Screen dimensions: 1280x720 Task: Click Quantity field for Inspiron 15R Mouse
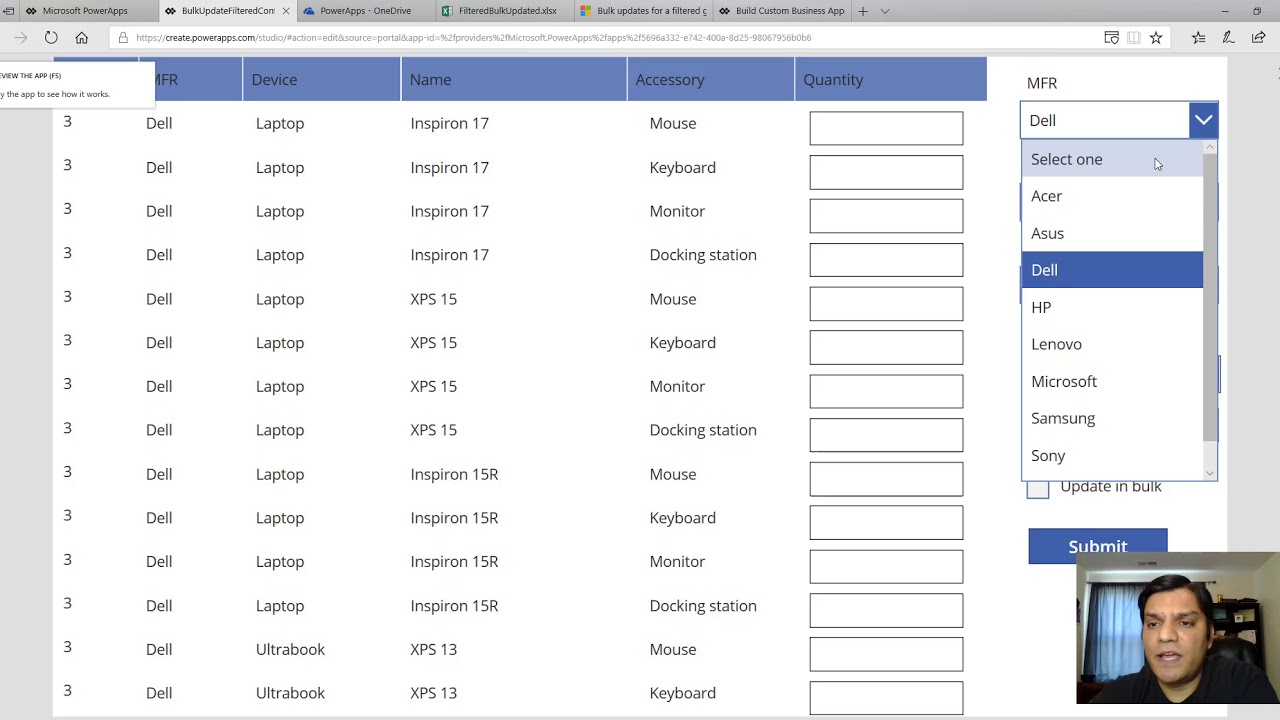click(x=886, y=479)
